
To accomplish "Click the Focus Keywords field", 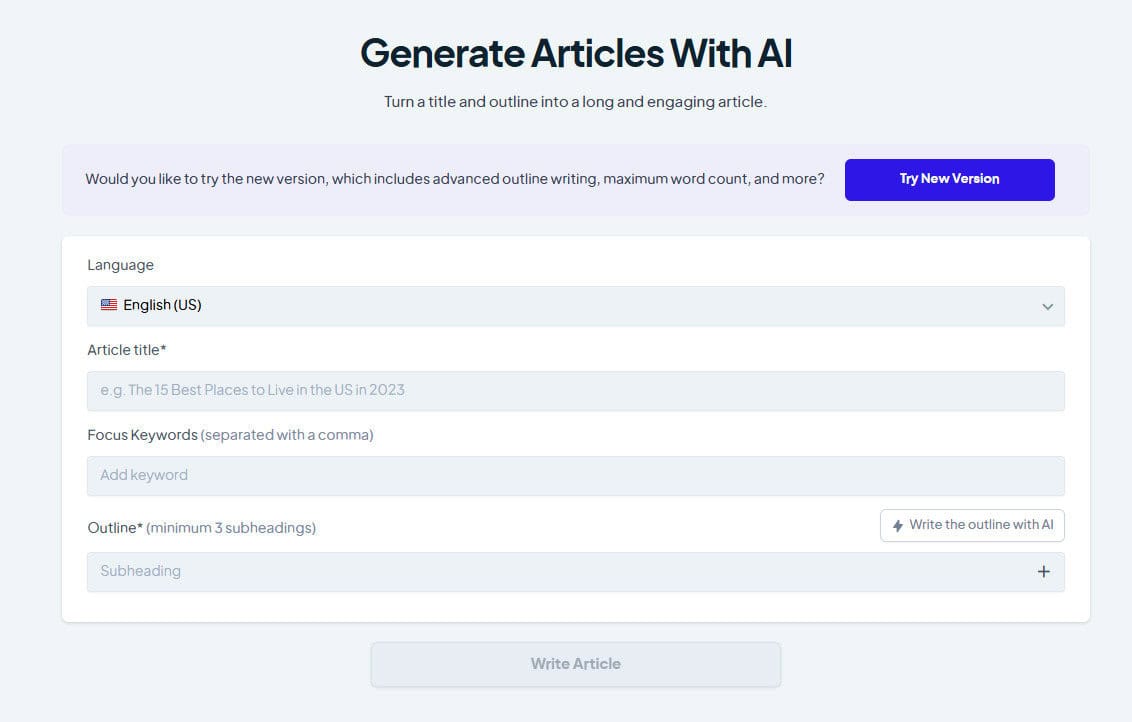I will point(575,475).
